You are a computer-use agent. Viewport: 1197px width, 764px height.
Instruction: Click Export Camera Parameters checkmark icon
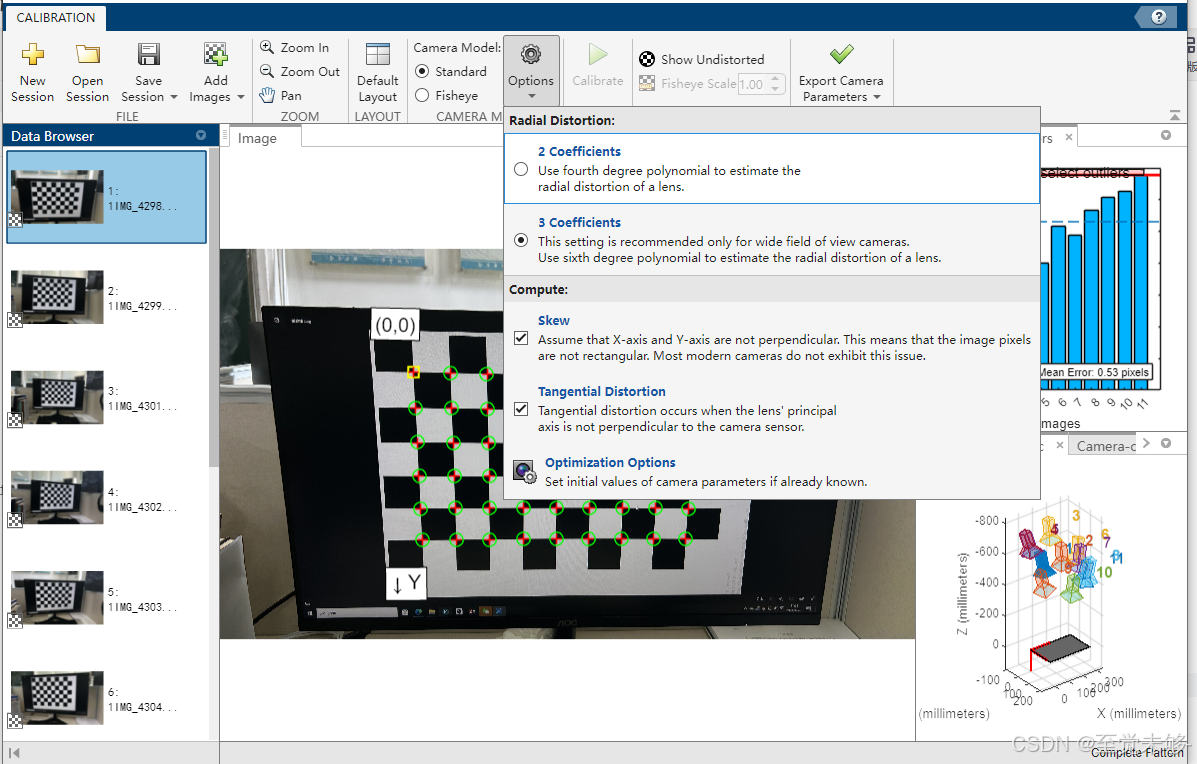[x=841, y=54]
